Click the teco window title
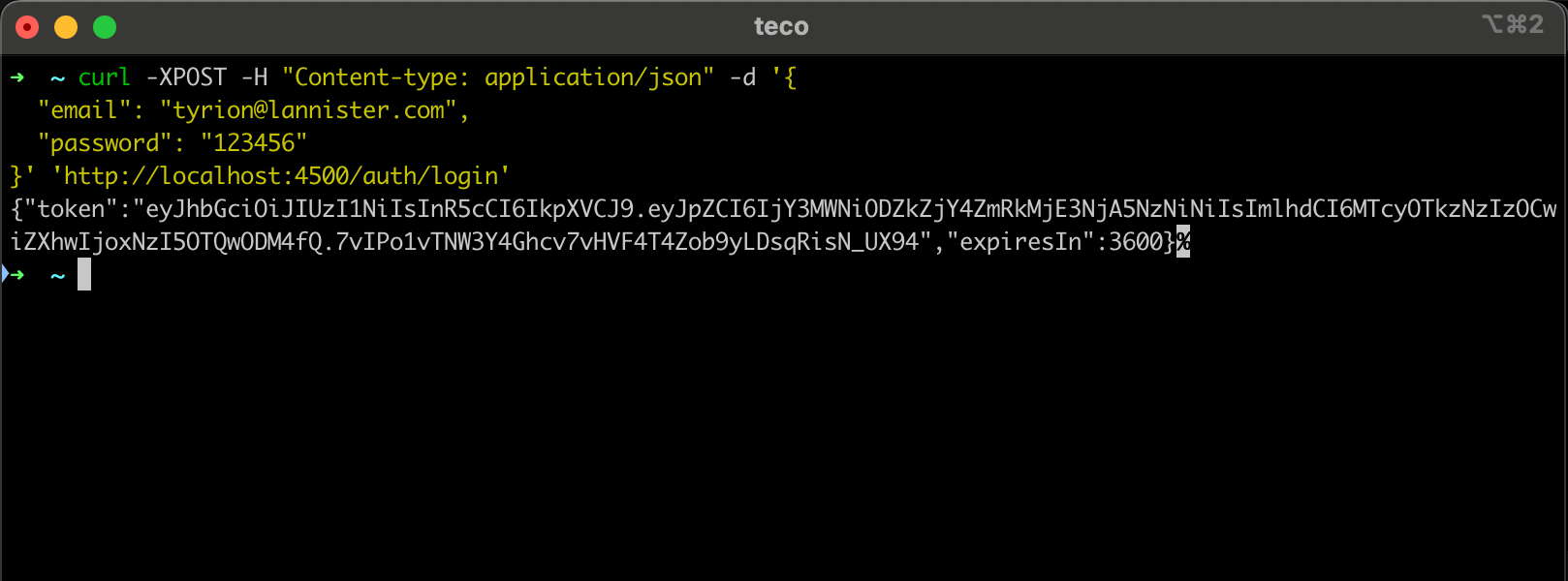 781,26
